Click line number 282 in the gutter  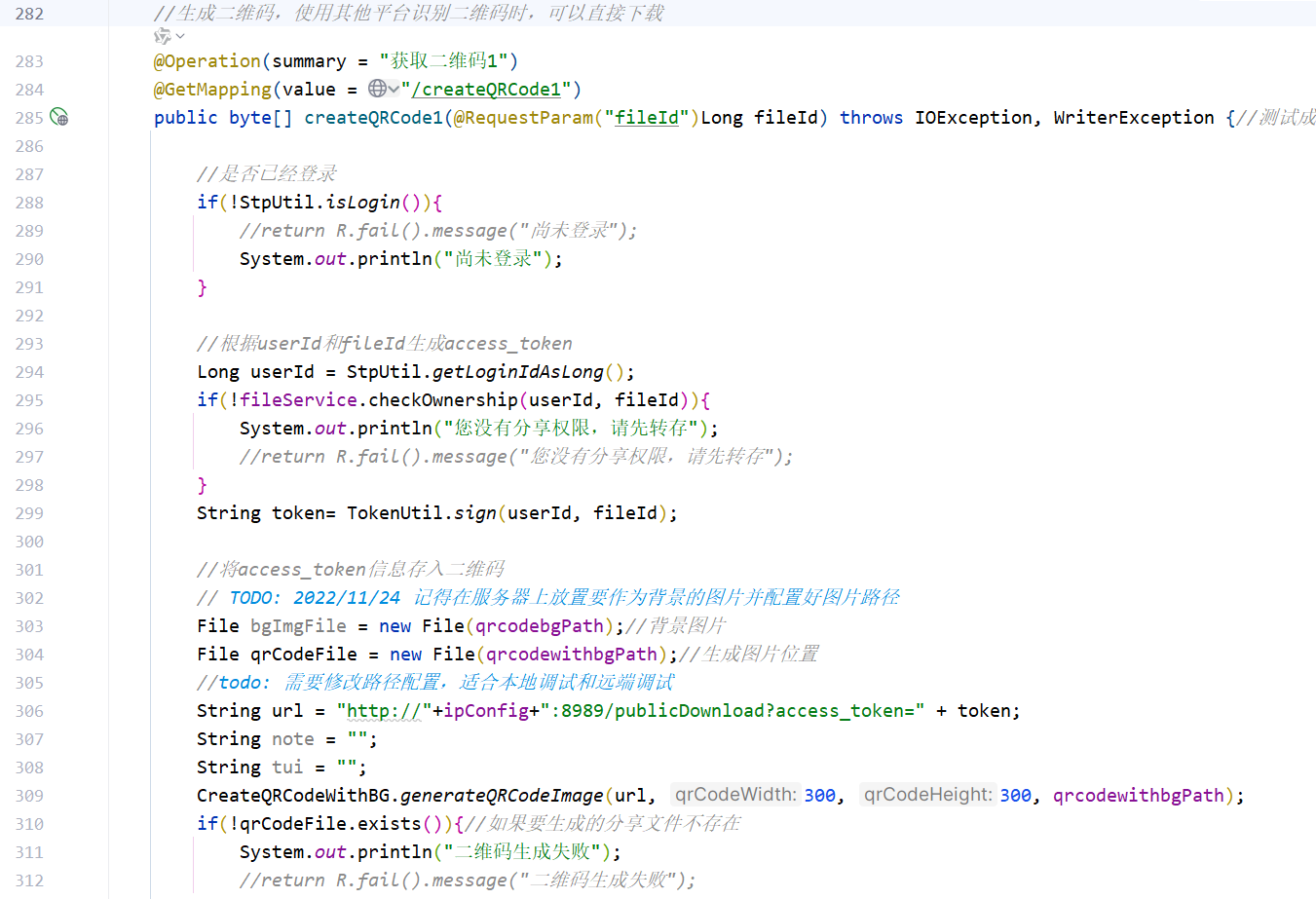29,14
